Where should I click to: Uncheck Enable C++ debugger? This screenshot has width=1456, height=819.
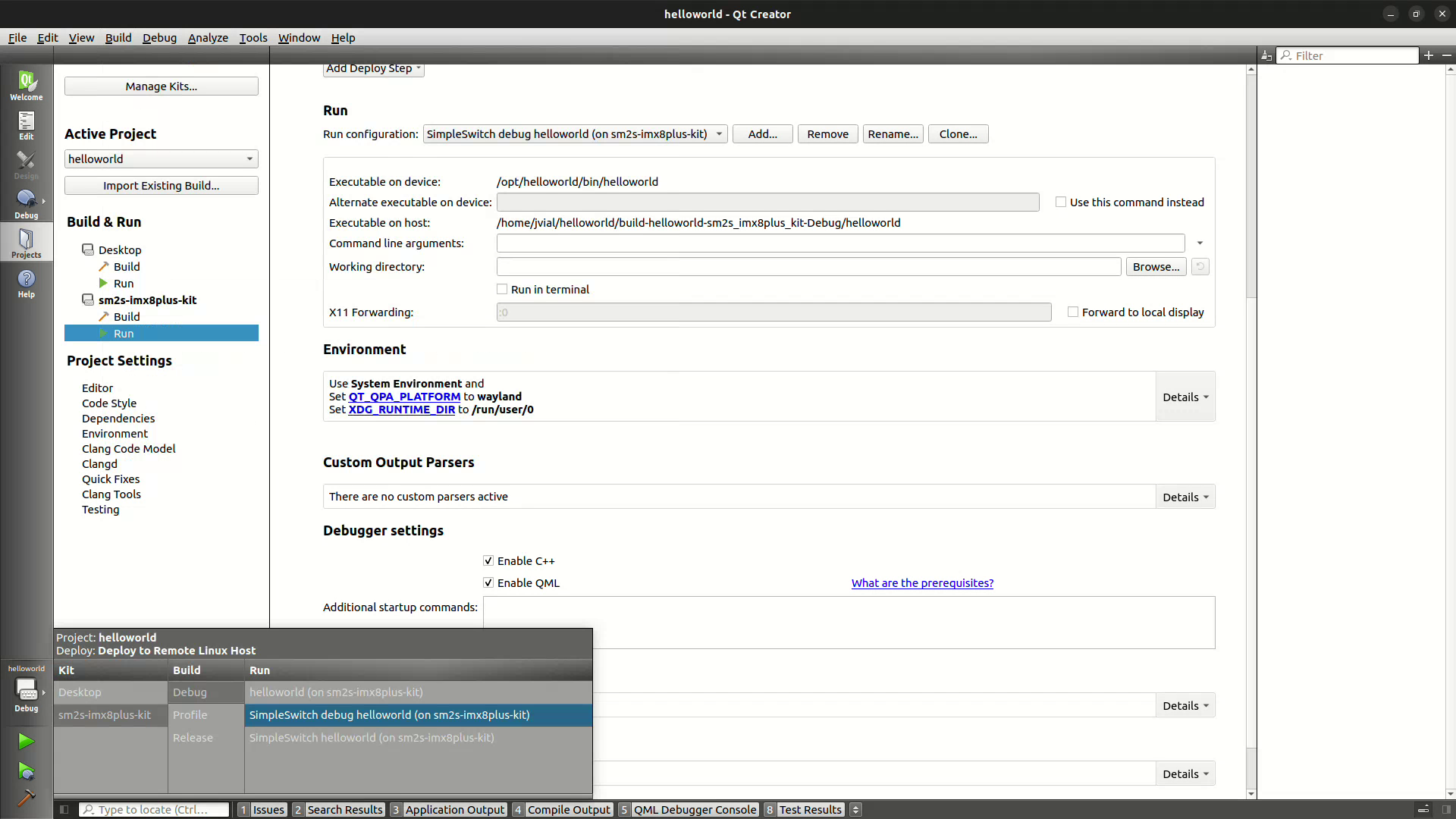point(488,560)
